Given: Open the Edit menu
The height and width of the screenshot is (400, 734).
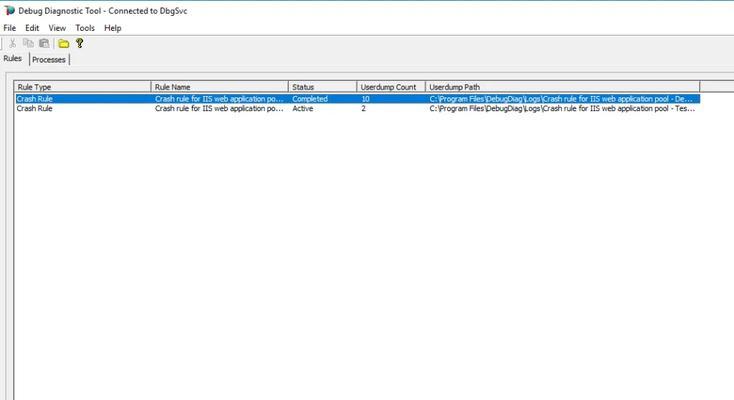Looking at the screenshot, I should (x=32, y=28).
